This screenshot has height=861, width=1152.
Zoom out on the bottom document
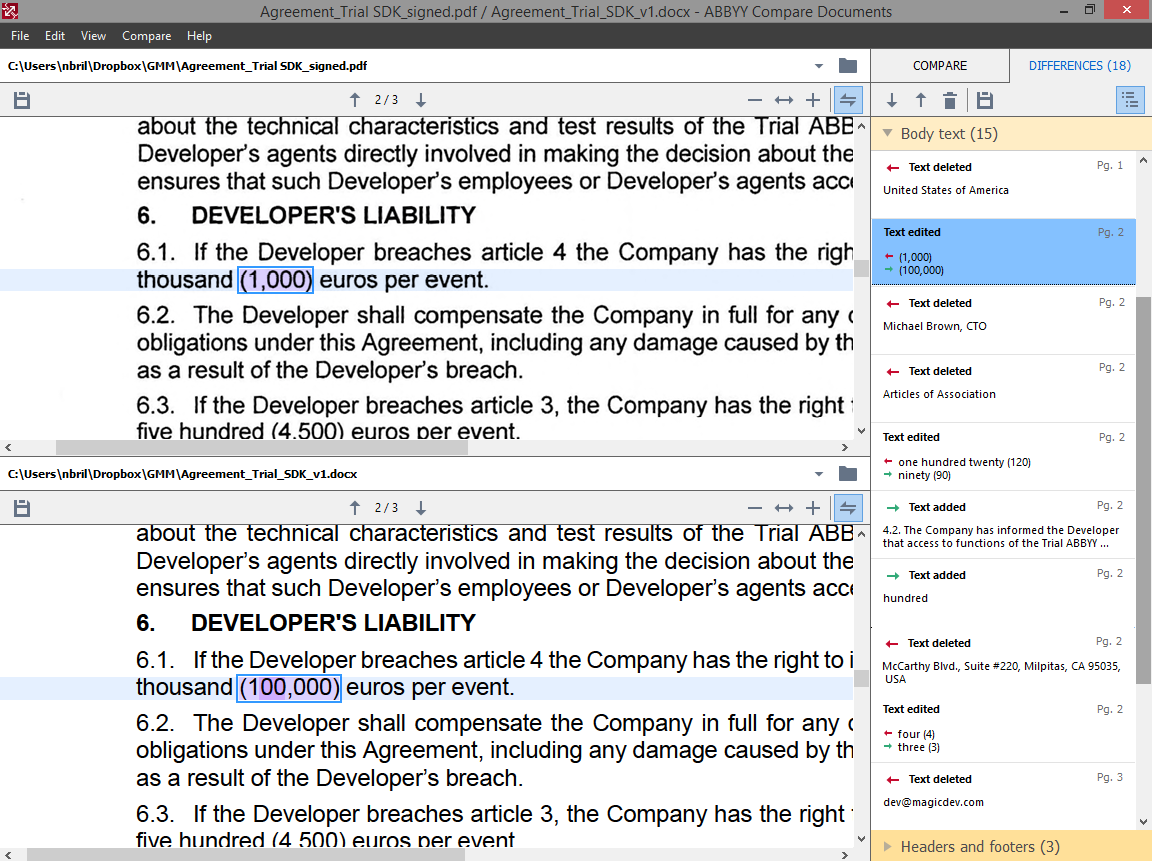coord(755,508)
